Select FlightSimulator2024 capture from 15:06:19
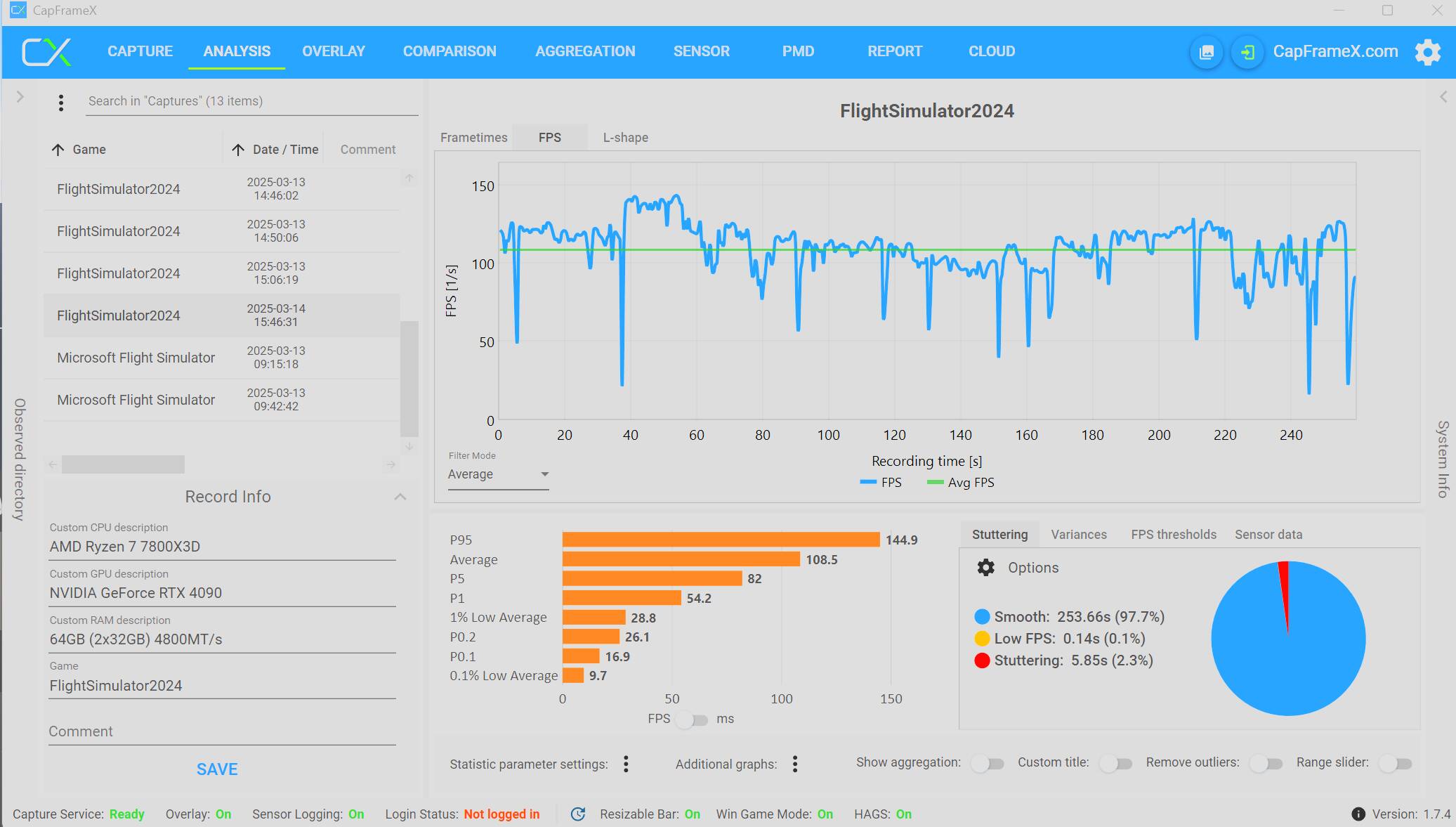 point(221,273)
